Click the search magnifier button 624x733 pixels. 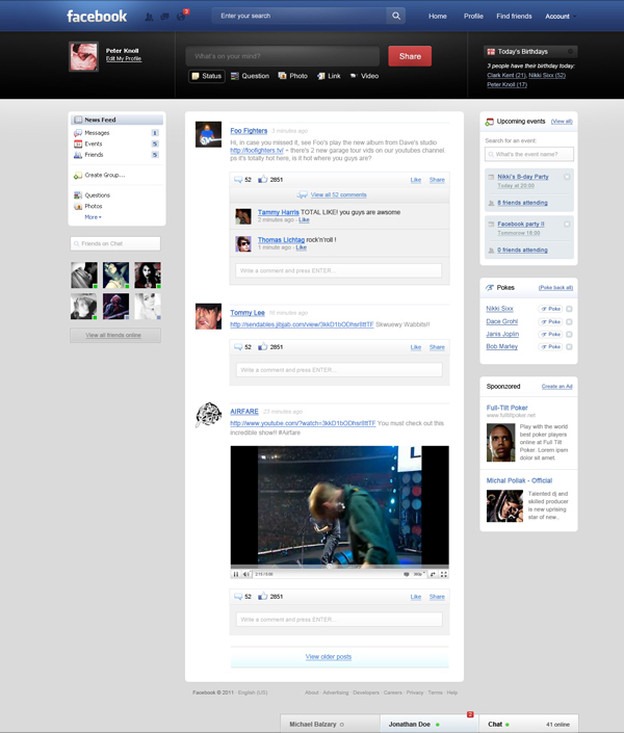pos(396,16)
